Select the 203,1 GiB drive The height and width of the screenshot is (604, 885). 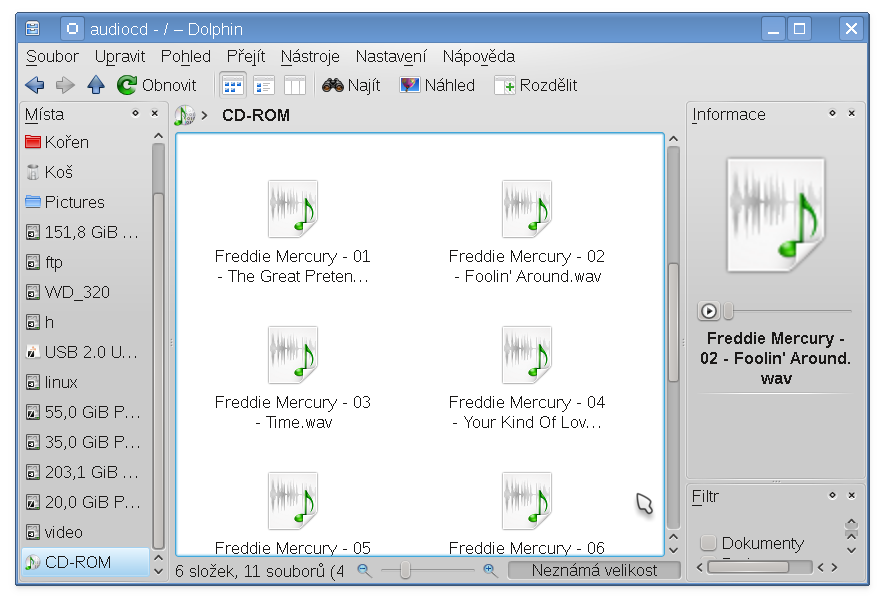(x=86, y=472)
